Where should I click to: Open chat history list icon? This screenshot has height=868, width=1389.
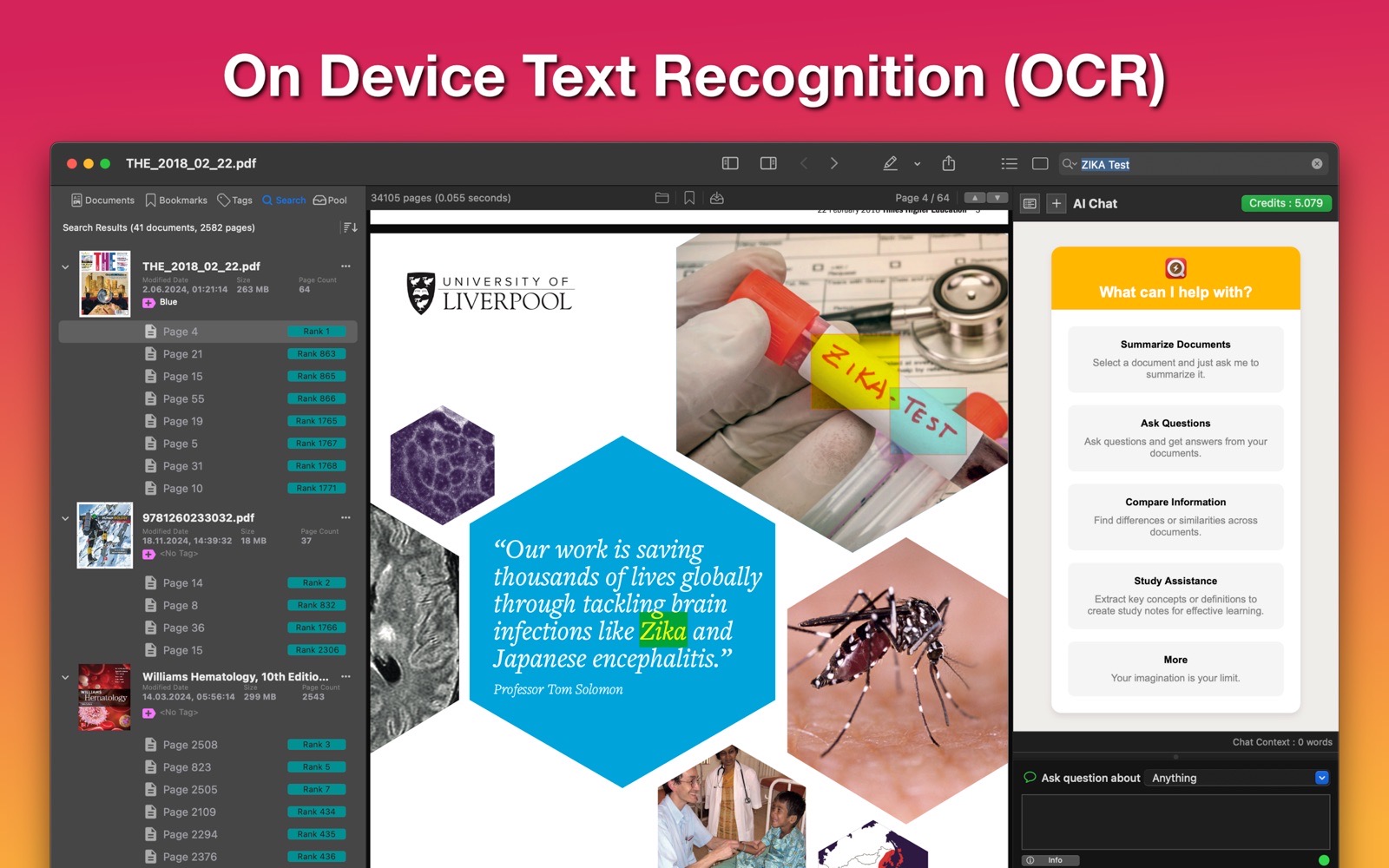(x=1030, y=204)
